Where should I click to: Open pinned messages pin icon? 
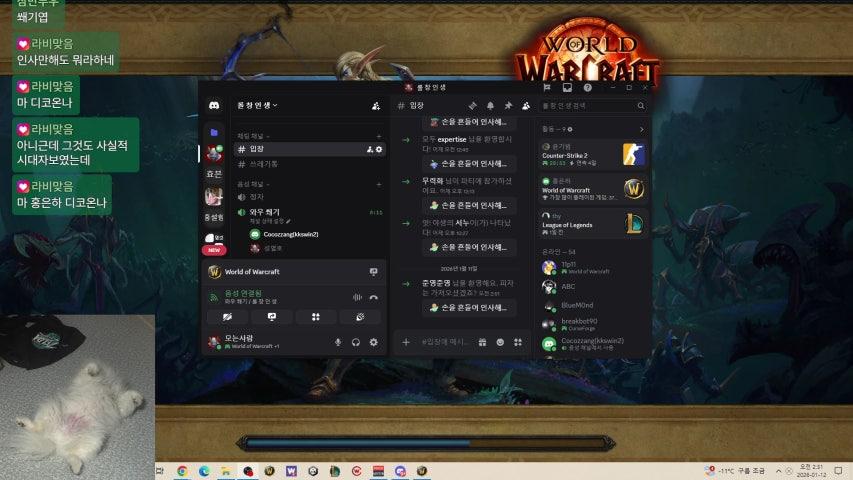pos(508,106)
